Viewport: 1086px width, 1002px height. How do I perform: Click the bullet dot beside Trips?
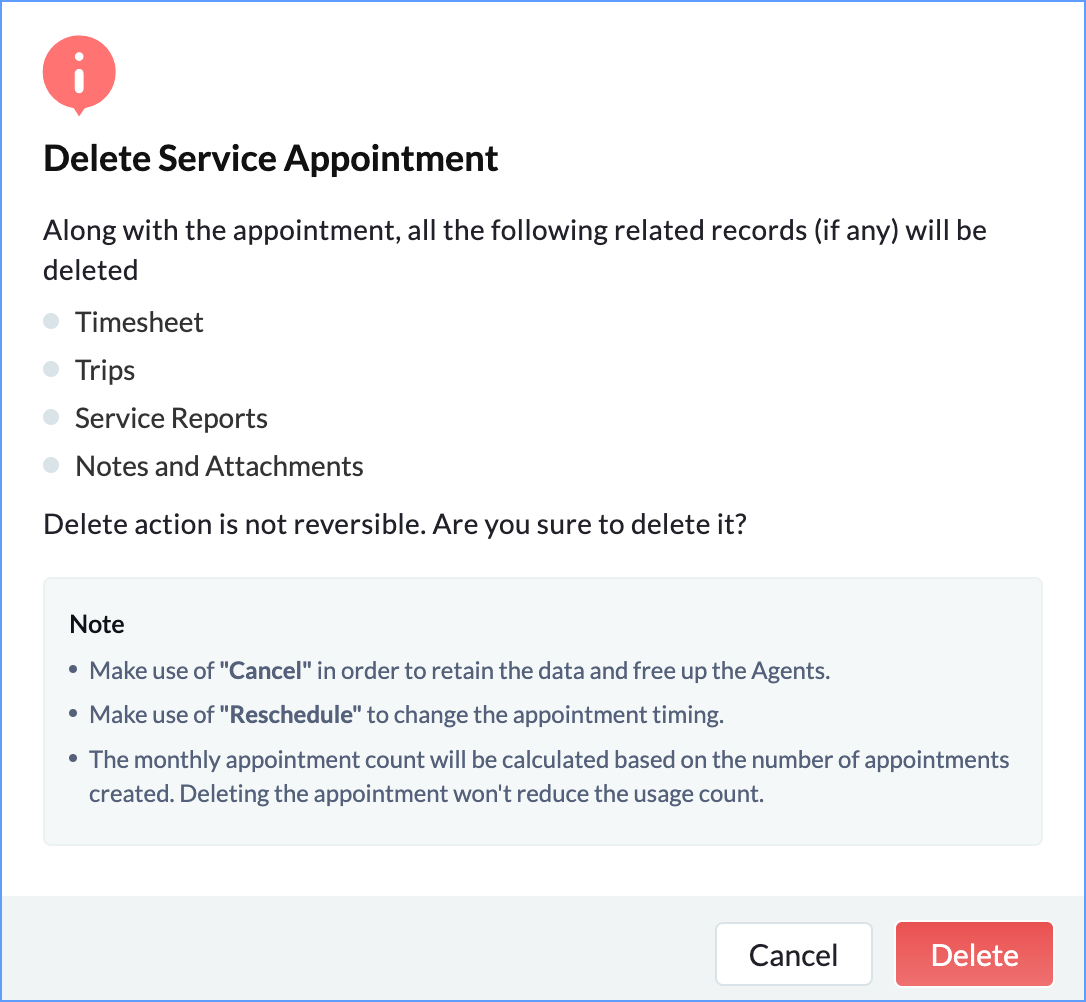pyautogui.click(x=52, y=370)
